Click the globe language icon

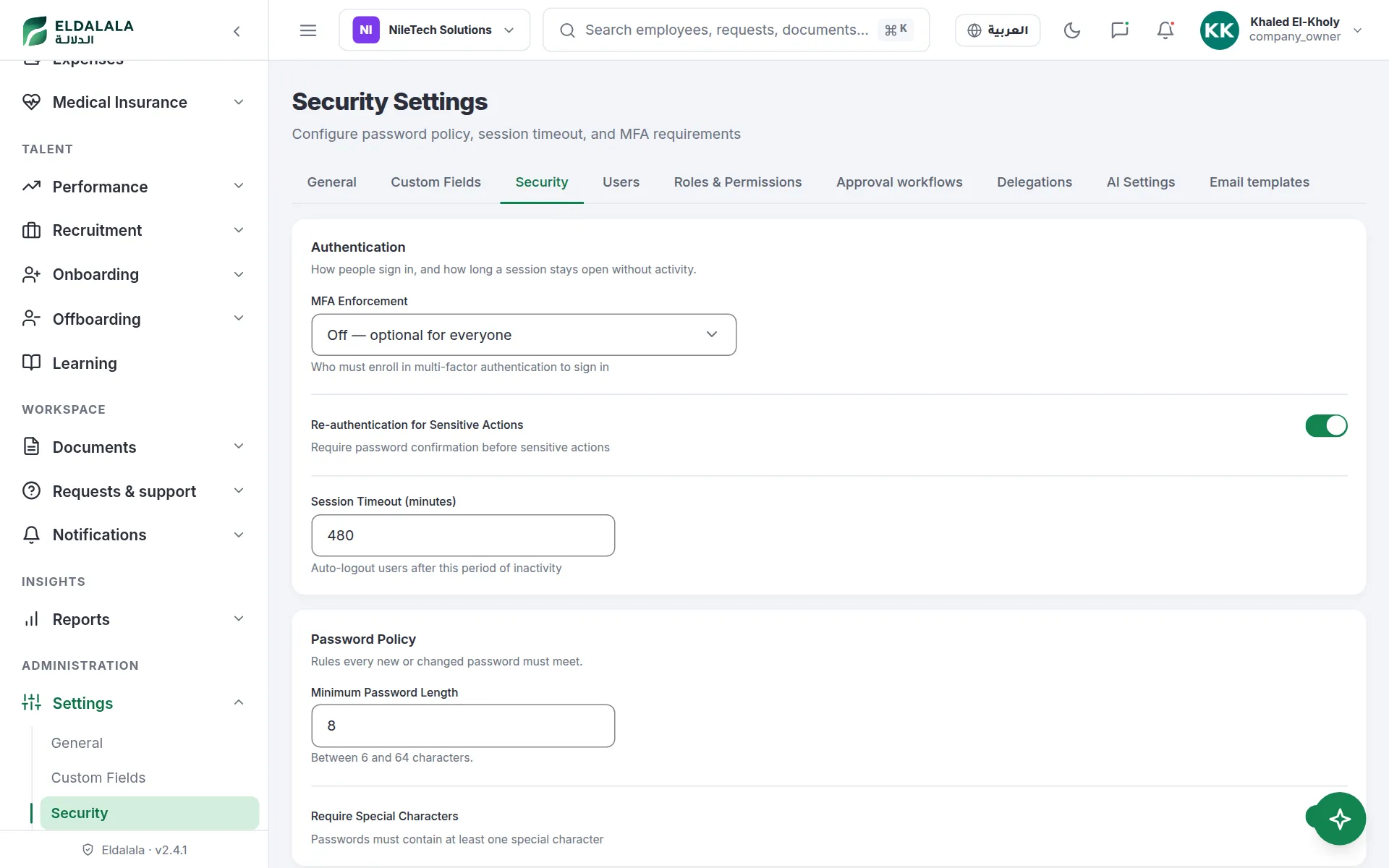tap(974, 30)
